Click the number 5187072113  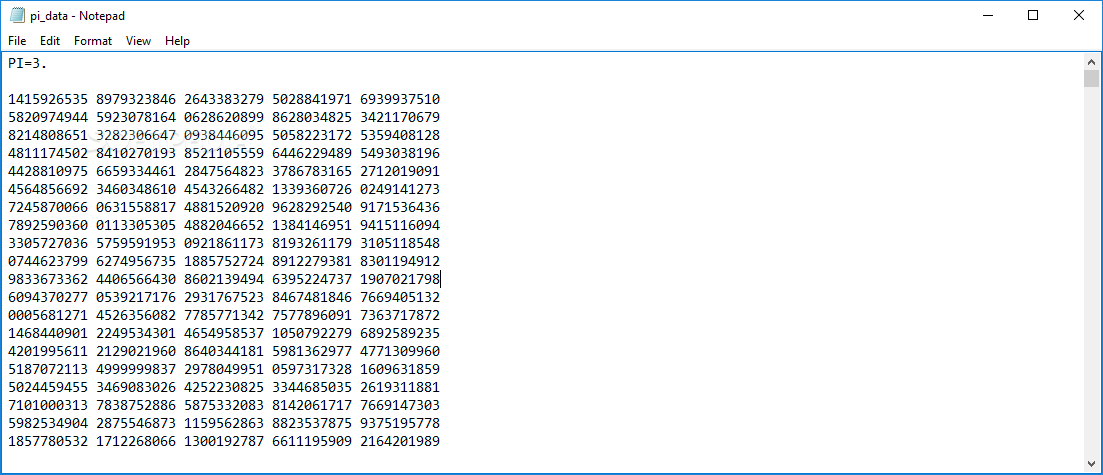pyautogui.click(x=49, y=369)
